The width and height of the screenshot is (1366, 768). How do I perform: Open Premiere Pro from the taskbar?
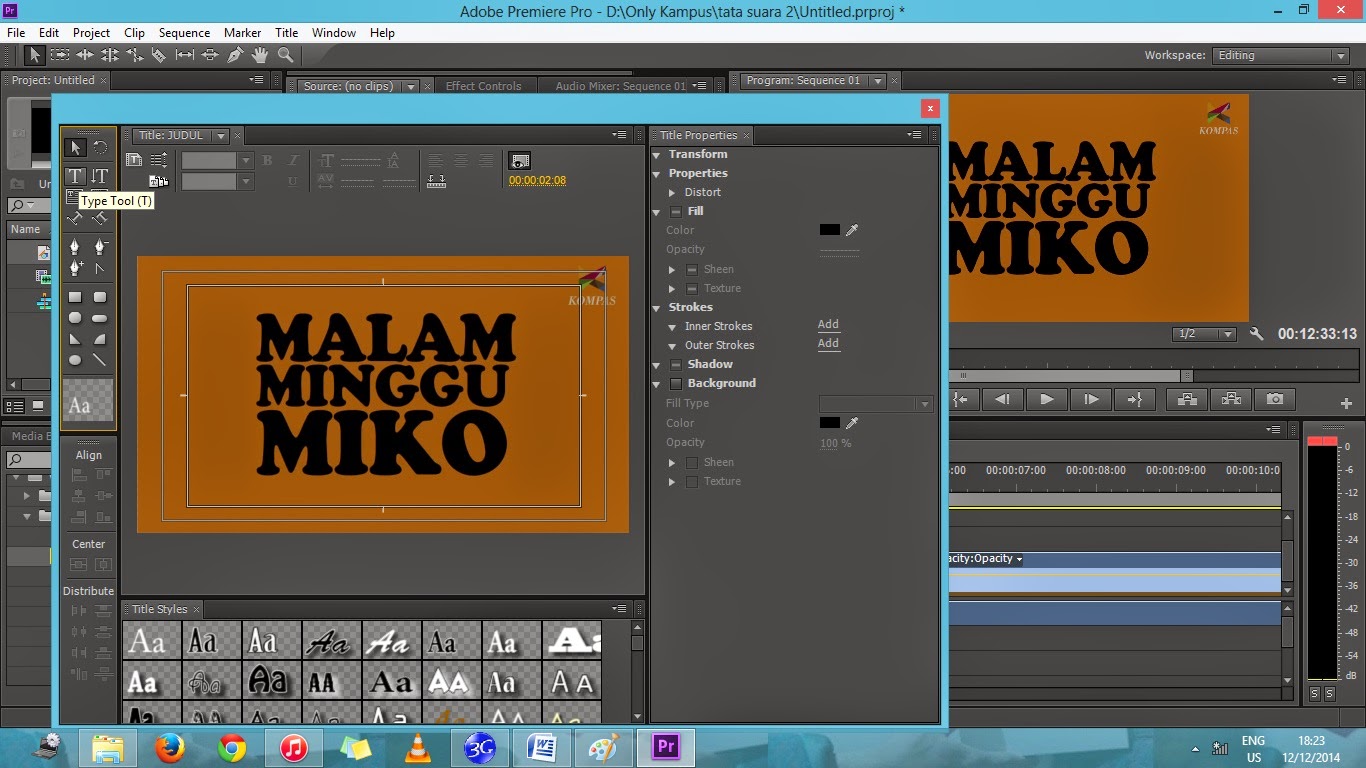click(x=665, y=747)
